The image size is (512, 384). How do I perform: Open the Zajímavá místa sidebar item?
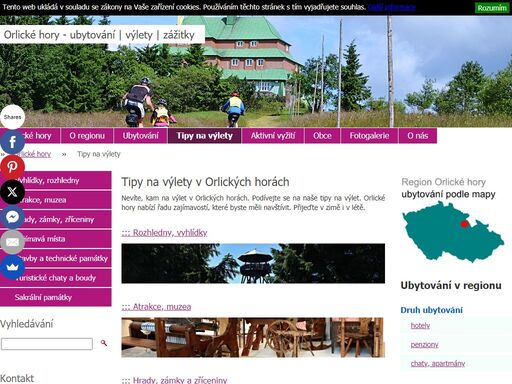pos(56,239)
